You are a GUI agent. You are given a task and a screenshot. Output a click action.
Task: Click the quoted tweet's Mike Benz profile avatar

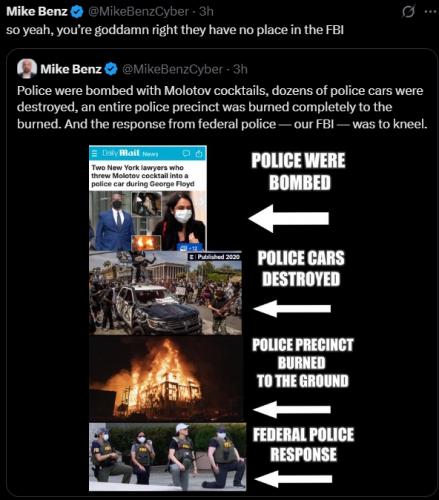[27, 69]
